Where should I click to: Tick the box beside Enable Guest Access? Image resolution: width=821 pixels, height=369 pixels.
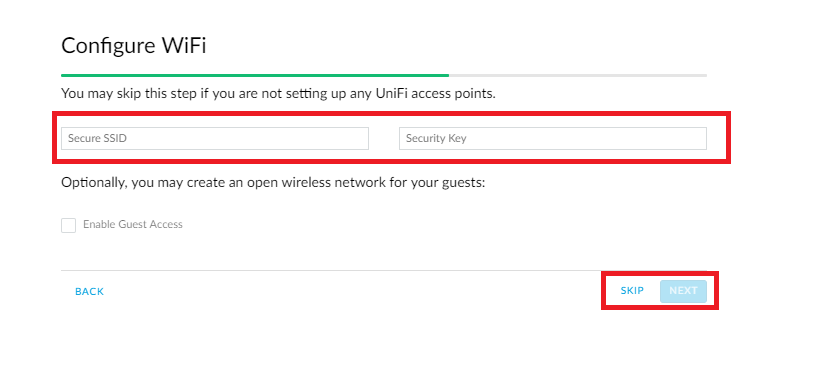coord(69,225)
